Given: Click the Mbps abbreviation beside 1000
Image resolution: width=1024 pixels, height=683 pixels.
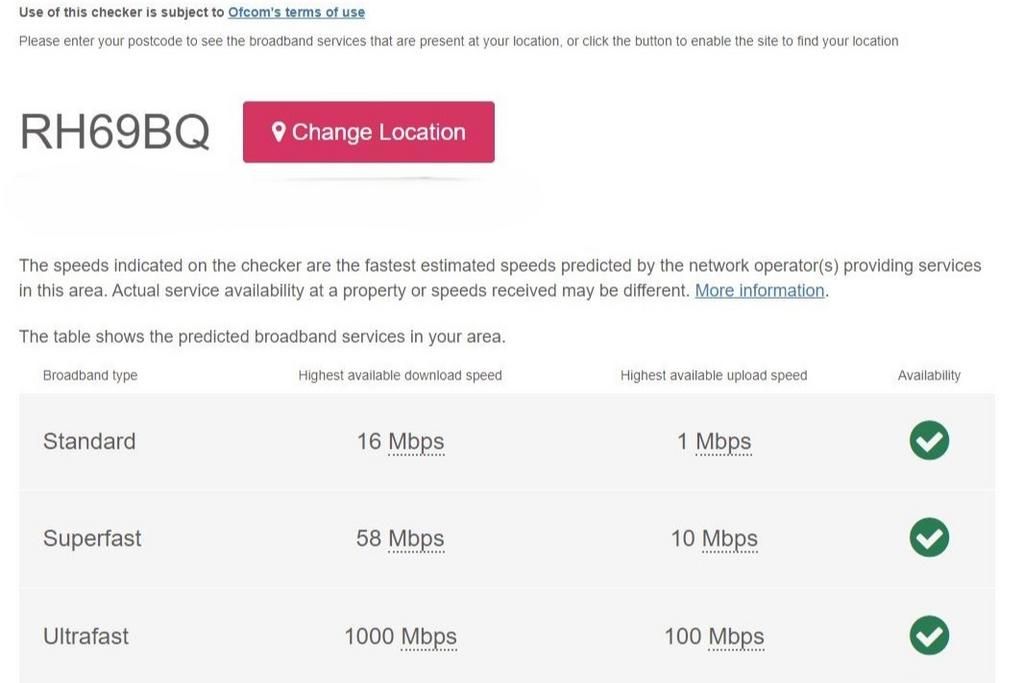Looking at the screenshot, I should coord(429,637).
